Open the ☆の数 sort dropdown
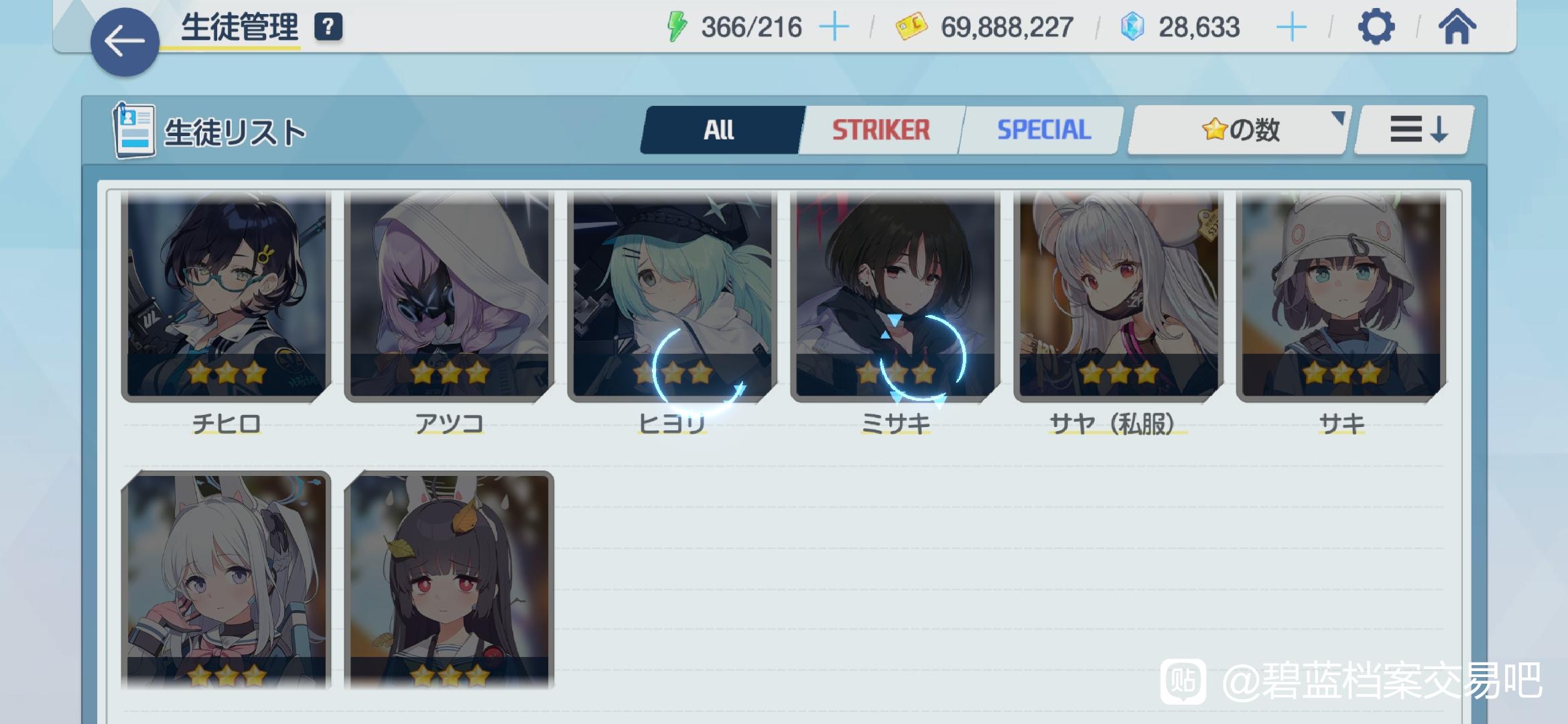Viewport: 1568px width, 724px height. coord(1239,130)
